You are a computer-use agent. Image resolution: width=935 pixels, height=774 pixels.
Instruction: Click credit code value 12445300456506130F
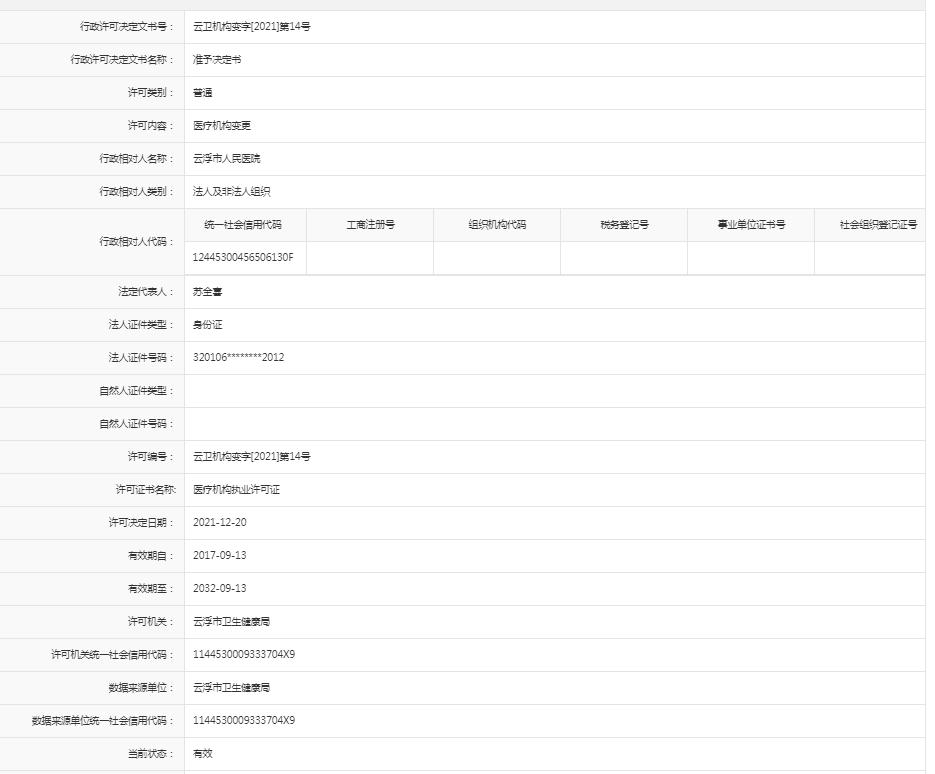point(243,258)
